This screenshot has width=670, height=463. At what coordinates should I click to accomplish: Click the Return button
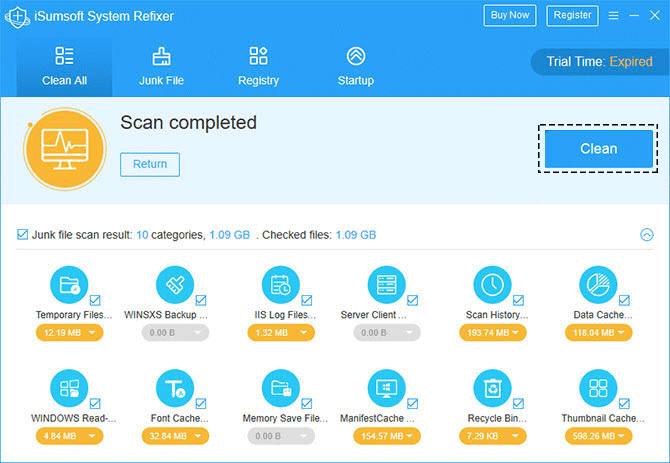click(x=150, y=164)
